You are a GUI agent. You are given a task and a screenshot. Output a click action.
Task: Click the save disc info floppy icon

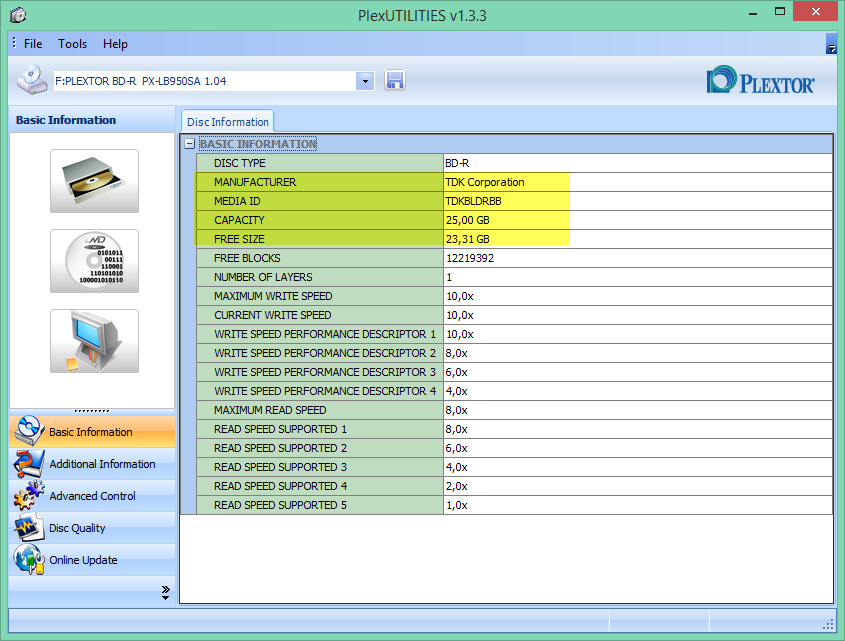(394, 81)
